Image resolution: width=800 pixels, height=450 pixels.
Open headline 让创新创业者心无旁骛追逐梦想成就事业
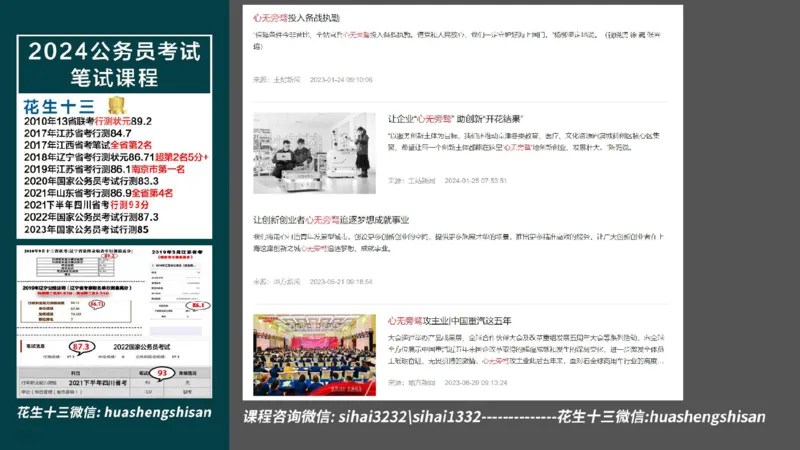[x=331, y=220]
